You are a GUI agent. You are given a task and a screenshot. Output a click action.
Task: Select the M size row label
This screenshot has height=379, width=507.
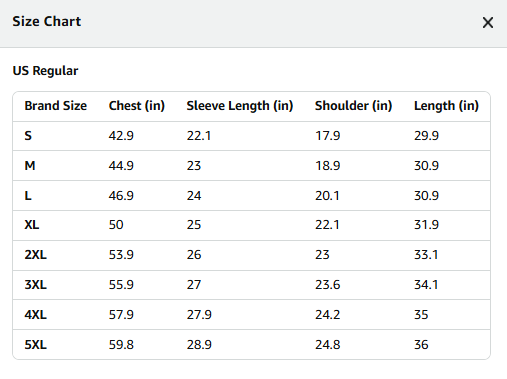pyautogui.click(x=30, y=165)
